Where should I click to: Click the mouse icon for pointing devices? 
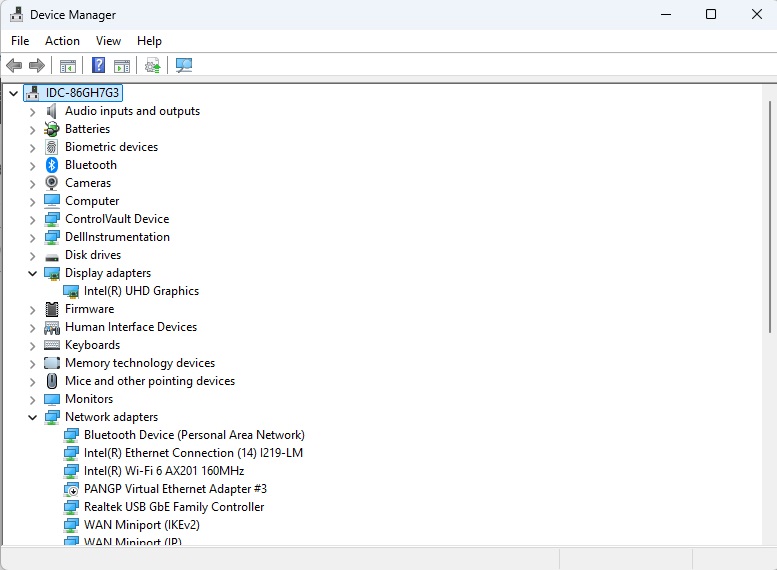(x=52, y=381)
